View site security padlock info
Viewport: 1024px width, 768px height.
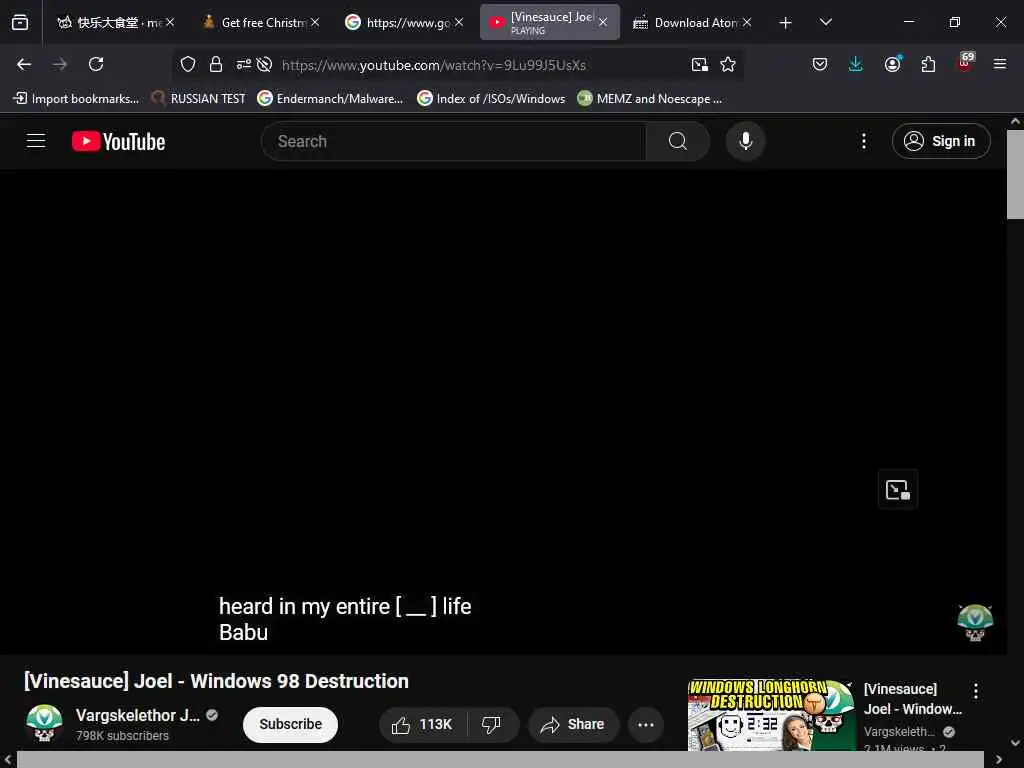click(216, 64)
